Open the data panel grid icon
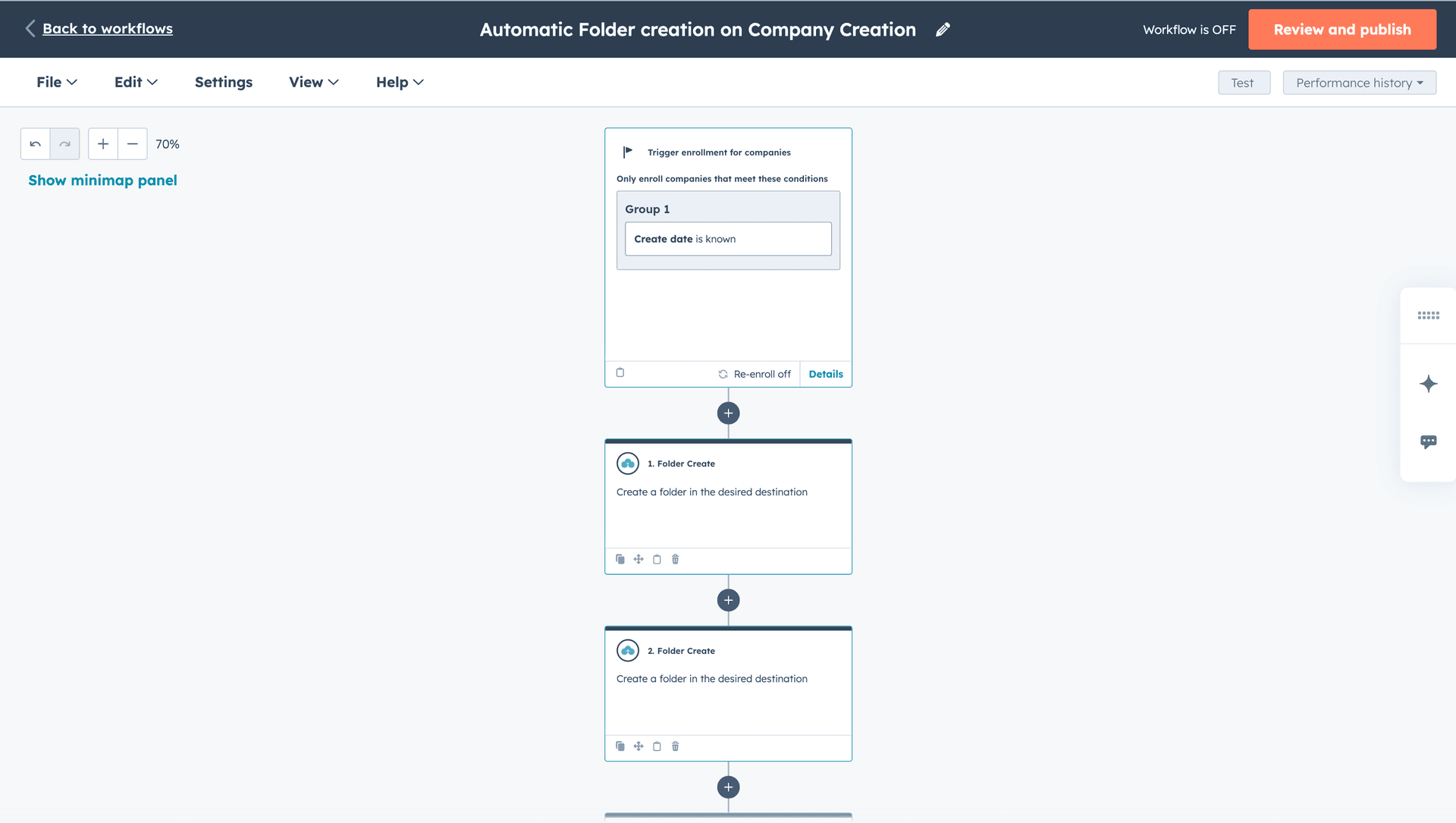Viewport: 1456px width, 823px height. click(1429, 316)
